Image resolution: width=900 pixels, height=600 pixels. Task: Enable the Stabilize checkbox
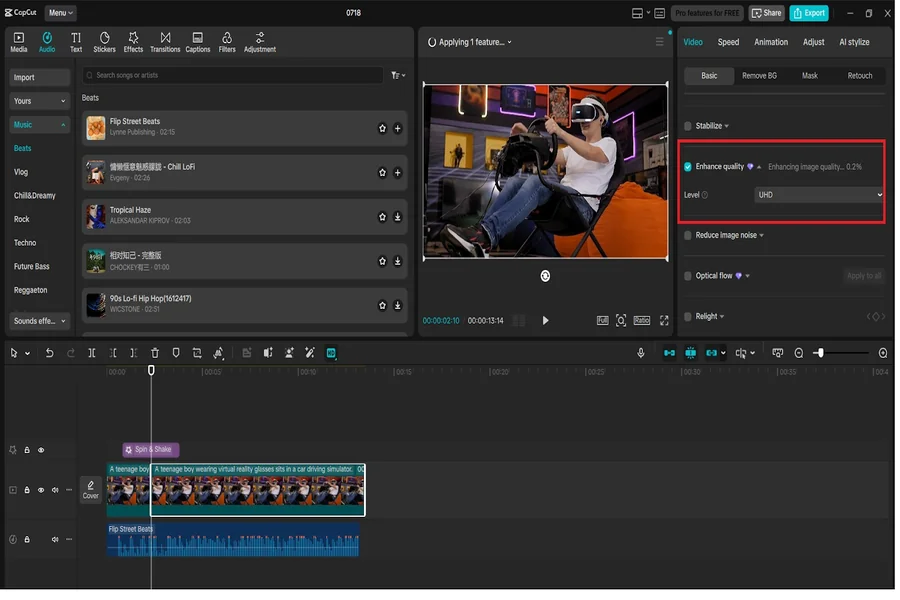[x=688, y=126]
